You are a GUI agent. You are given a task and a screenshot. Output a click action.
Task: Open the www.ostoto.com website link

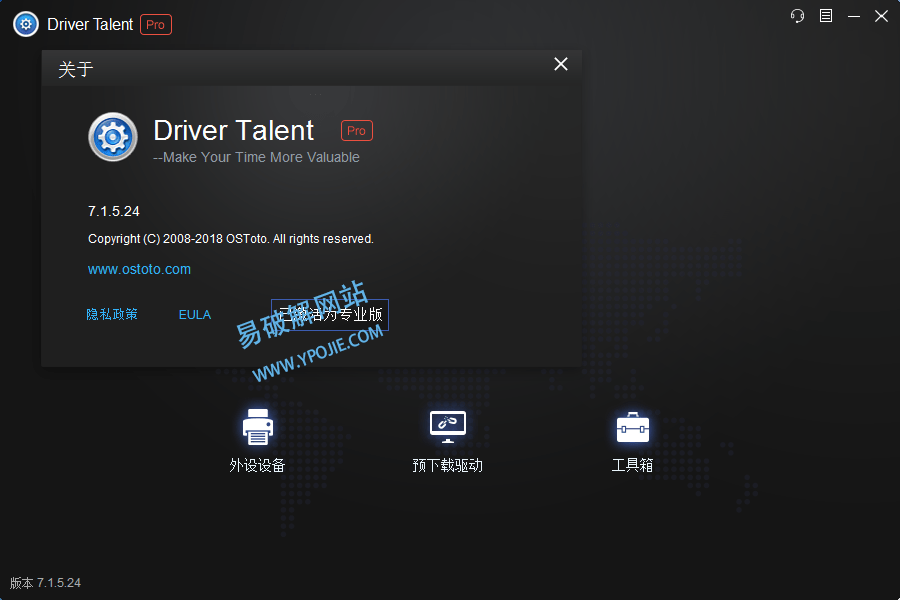[139, 269]
